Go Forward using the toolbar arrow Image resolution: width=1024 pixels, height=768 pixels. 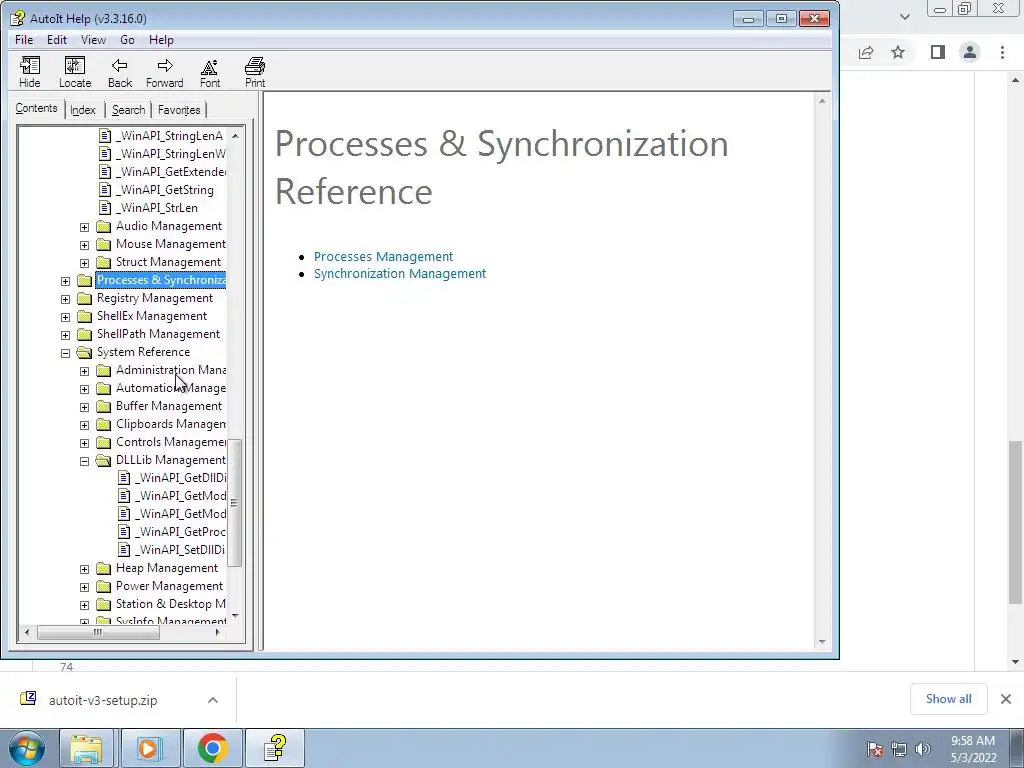165,72
